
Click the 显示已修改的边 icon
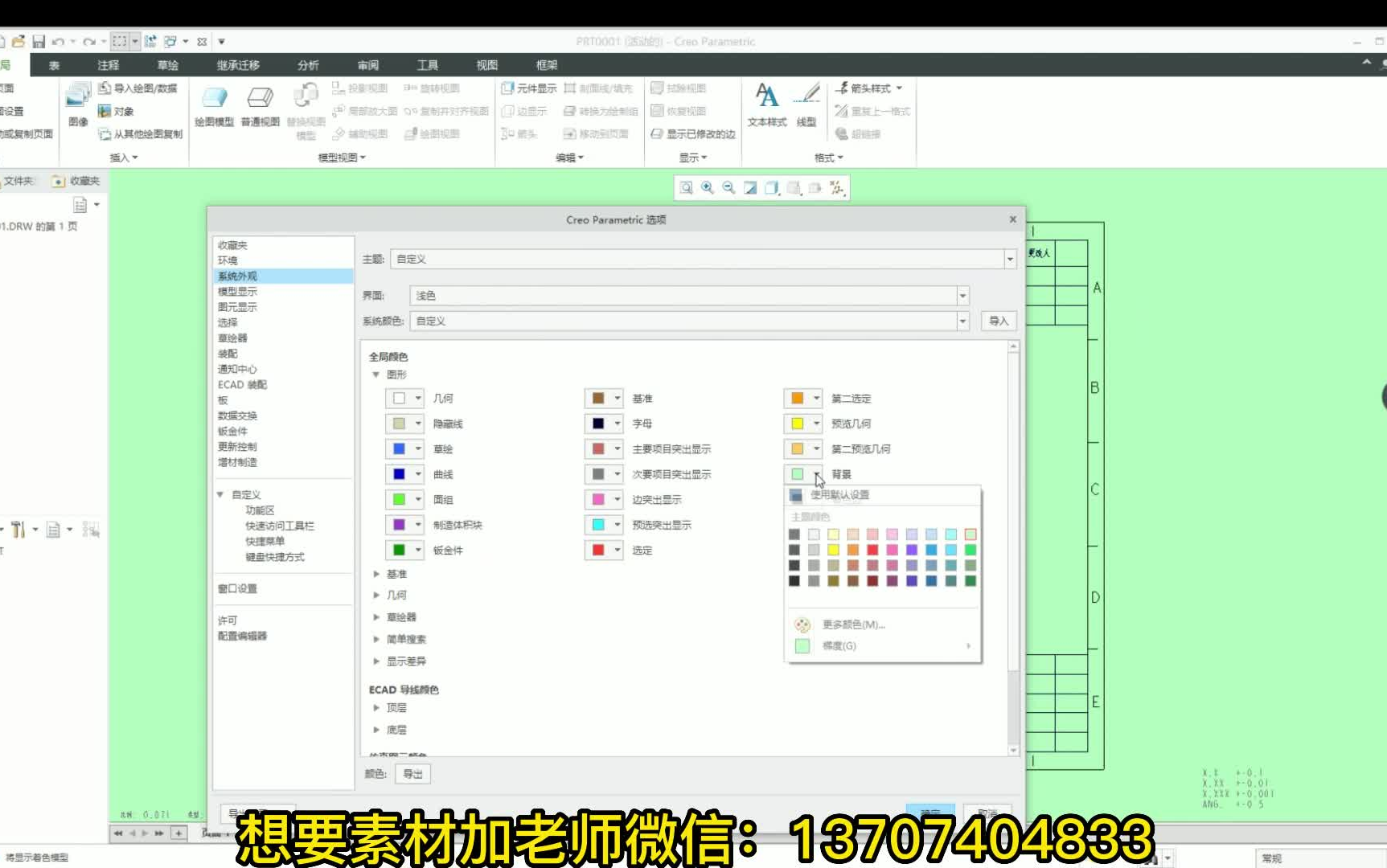pyautogui.click(x=657, y=134)
